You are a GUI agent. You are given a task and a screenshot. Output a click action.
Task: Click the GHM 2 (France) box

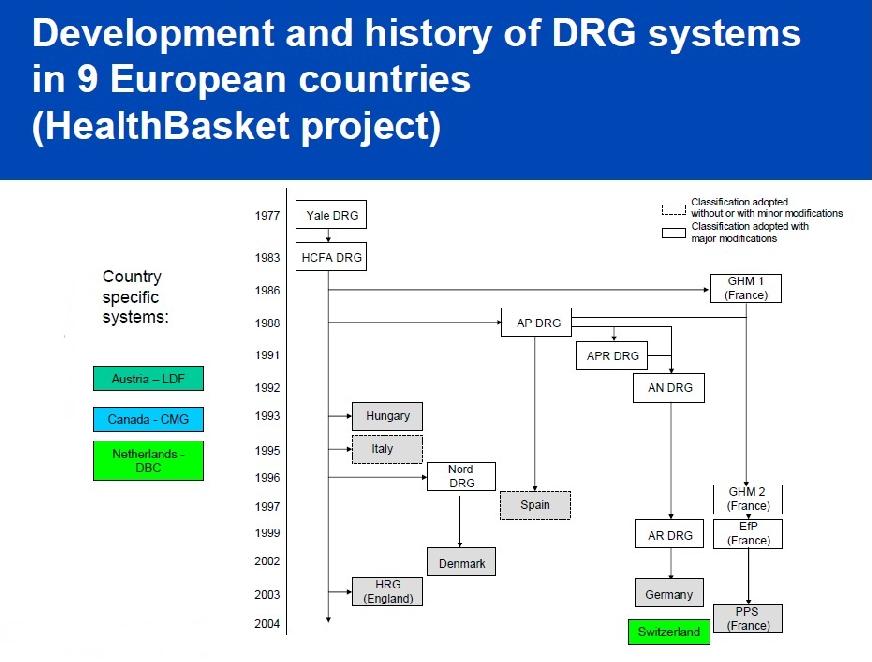[747, 499]
